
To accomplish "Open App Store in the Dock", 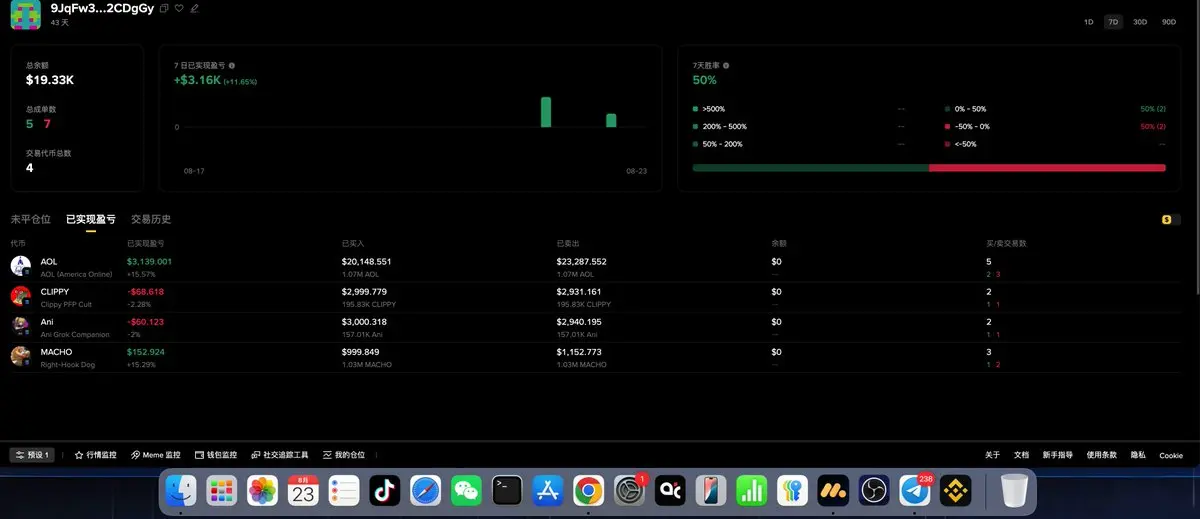I will click(x=548, y=490).
